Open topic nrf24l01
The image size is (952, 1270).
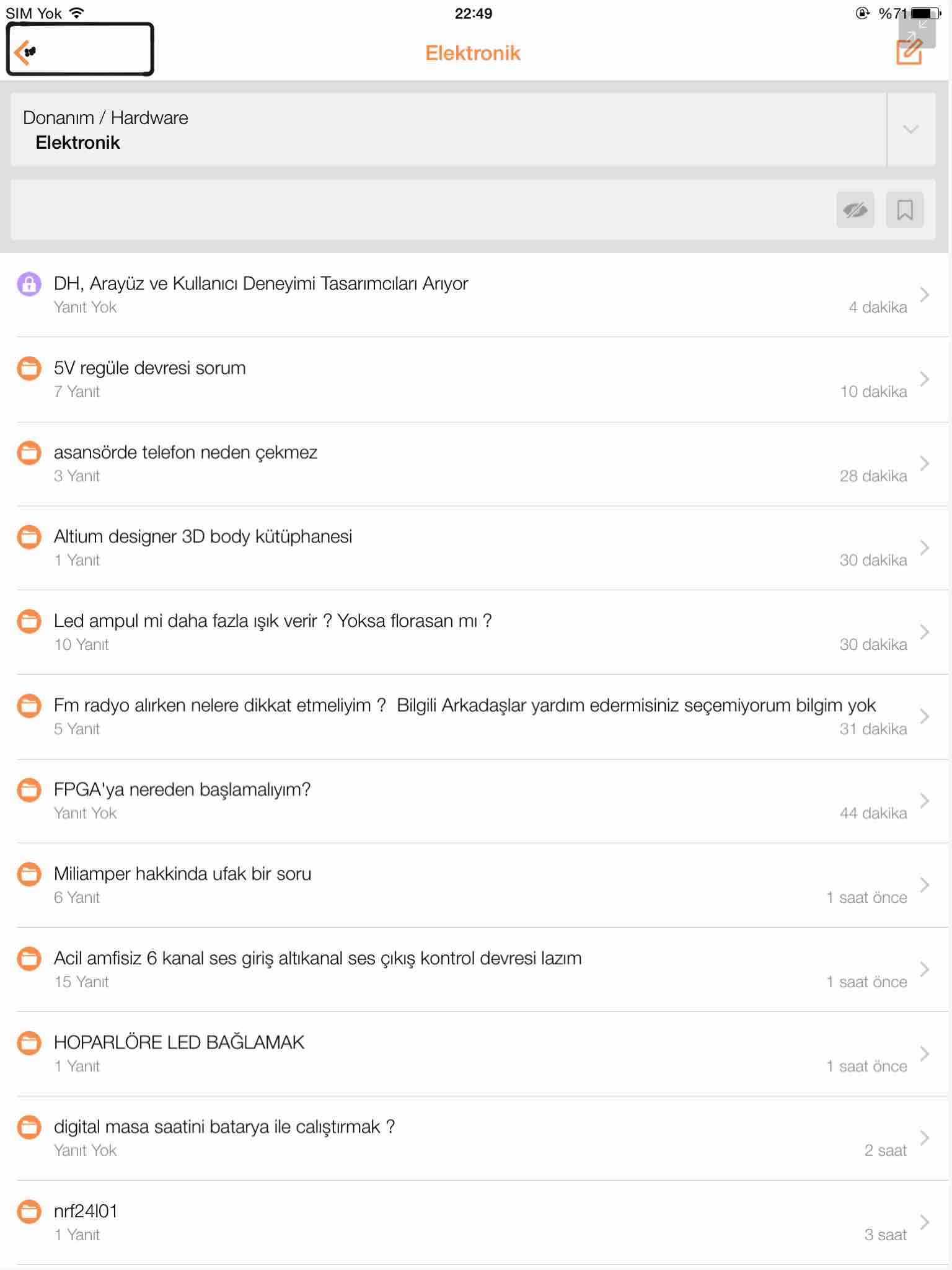click(86, 1212)
